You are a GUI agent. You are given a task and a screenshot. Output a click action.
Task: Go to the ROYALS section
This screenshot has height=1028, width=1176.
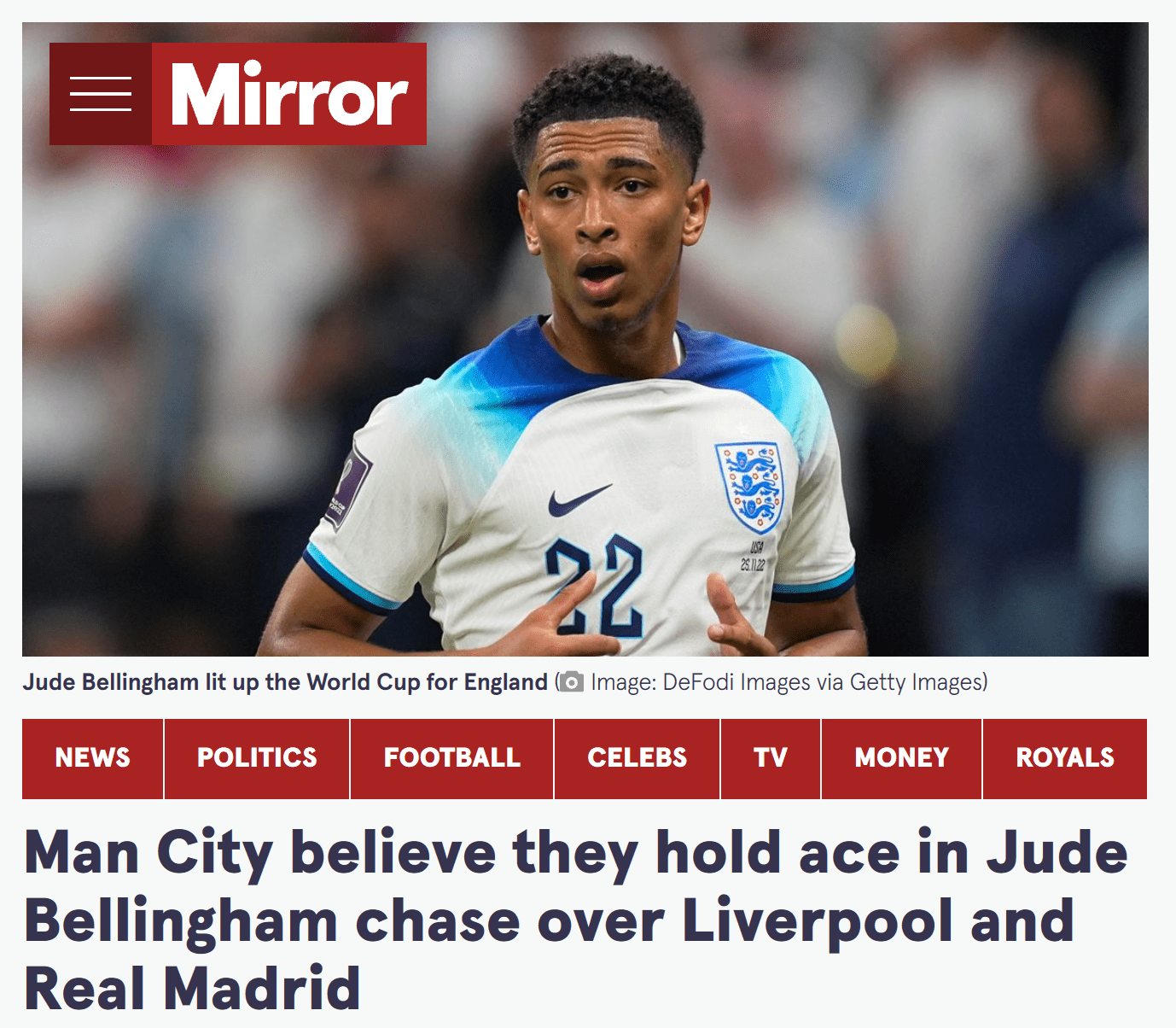[x=1065, y=758]
